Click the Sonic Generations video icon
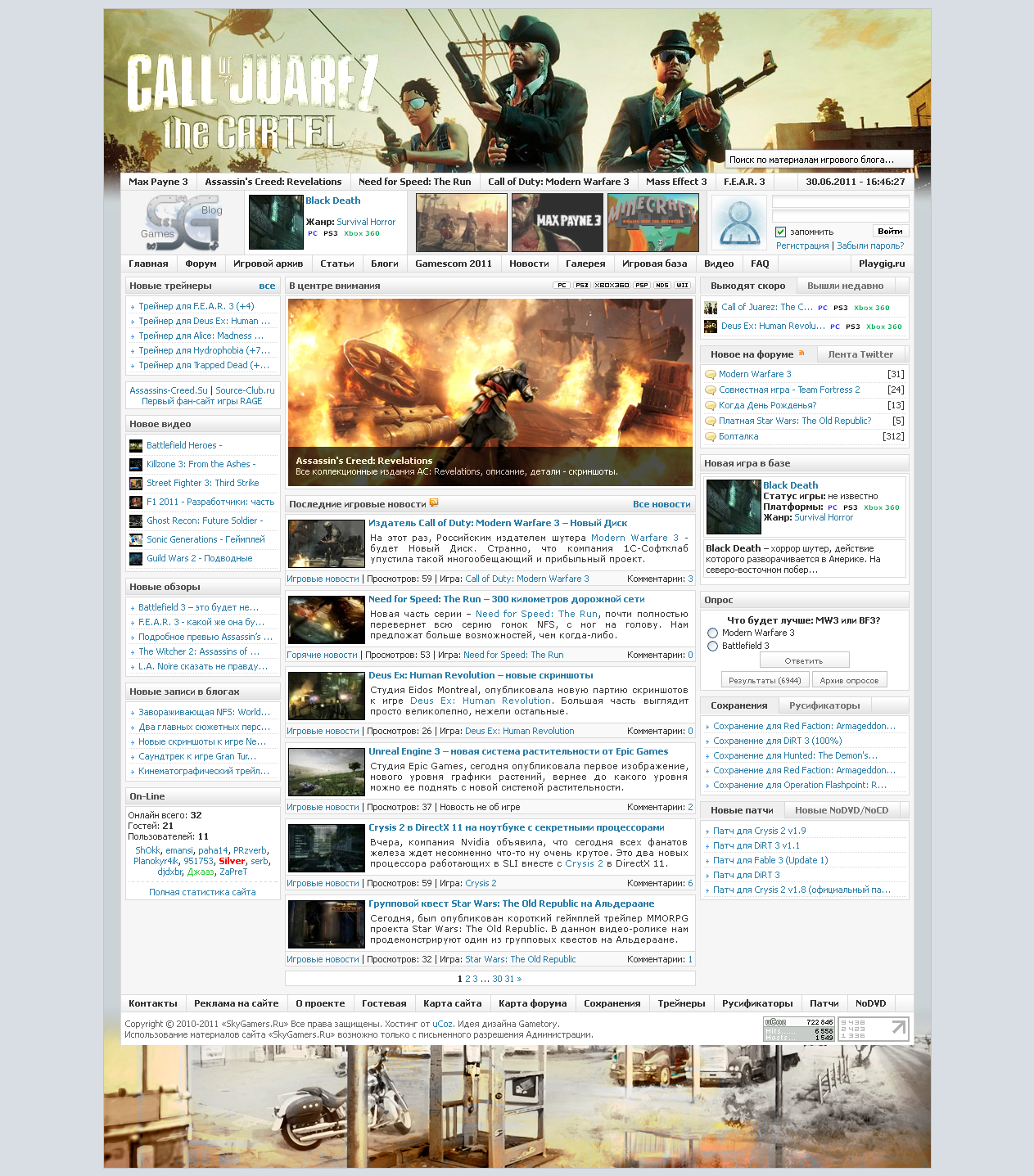 [136, 540]
